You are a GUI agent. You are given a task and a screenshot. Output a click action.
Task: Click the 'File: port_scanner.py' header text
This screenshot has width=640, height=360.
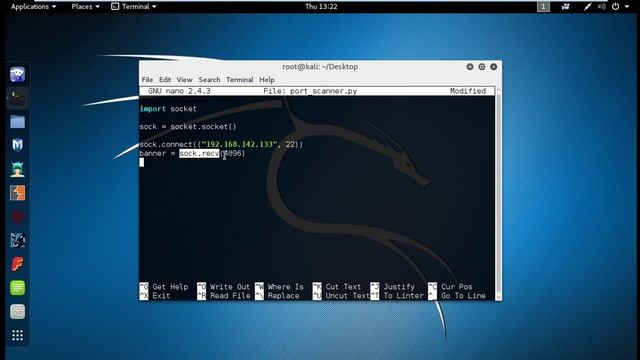(x=310, y=91)
